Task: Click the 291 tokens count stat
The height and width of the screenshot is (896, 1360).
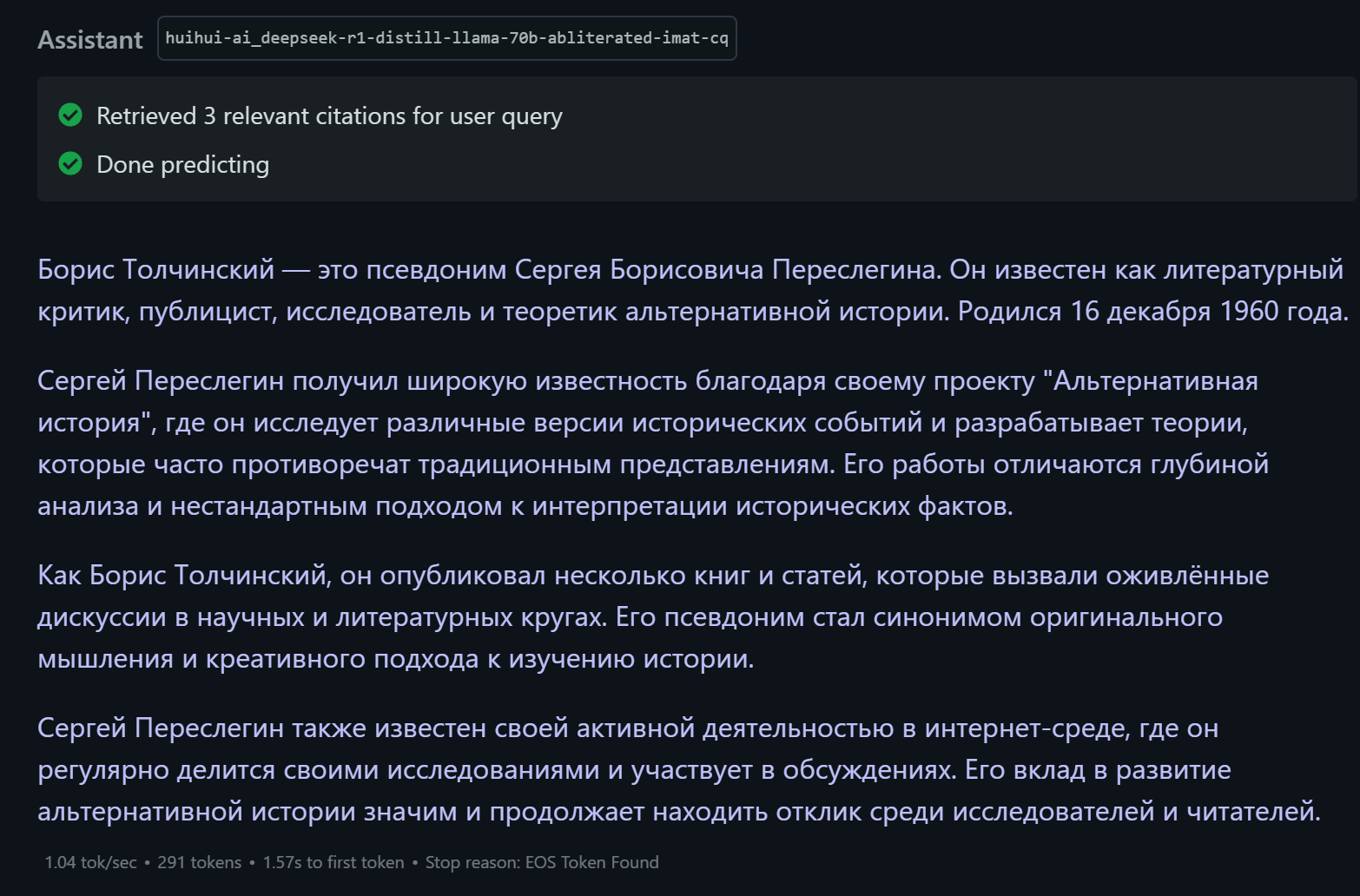Action: [199, 862]
